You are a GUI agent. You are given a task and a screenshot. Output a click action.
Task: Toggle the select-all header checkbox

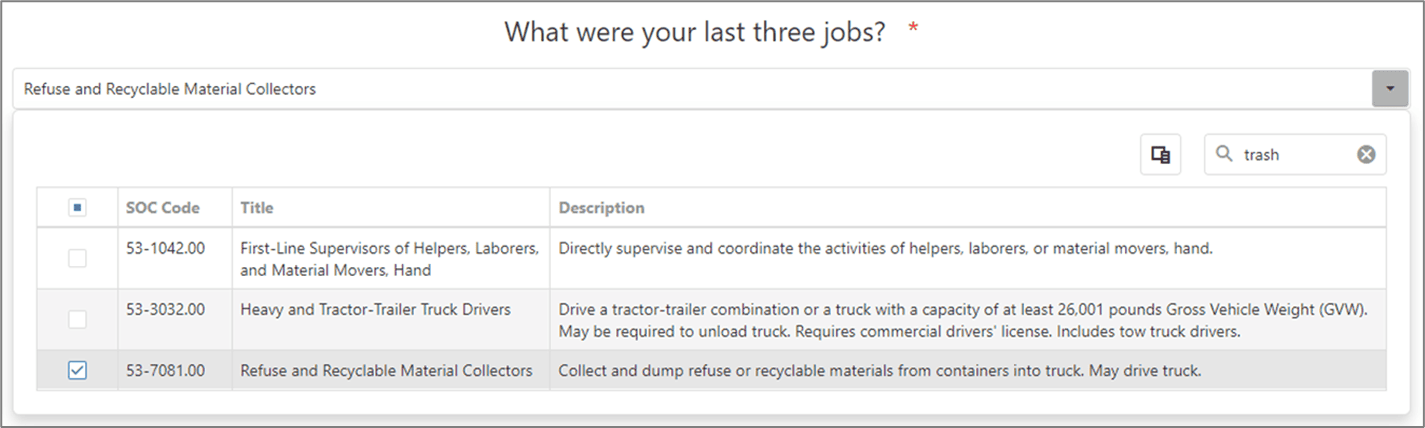[x=77, y=208]
